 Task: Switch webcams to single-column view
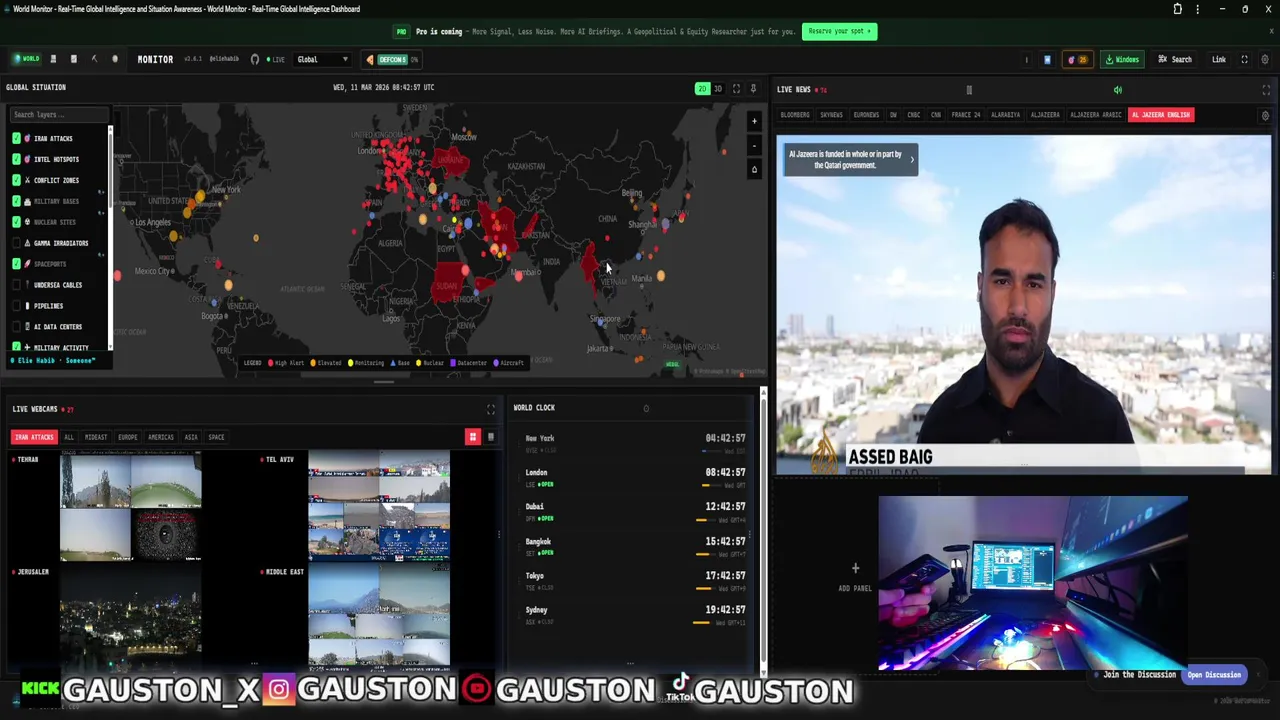490,437
